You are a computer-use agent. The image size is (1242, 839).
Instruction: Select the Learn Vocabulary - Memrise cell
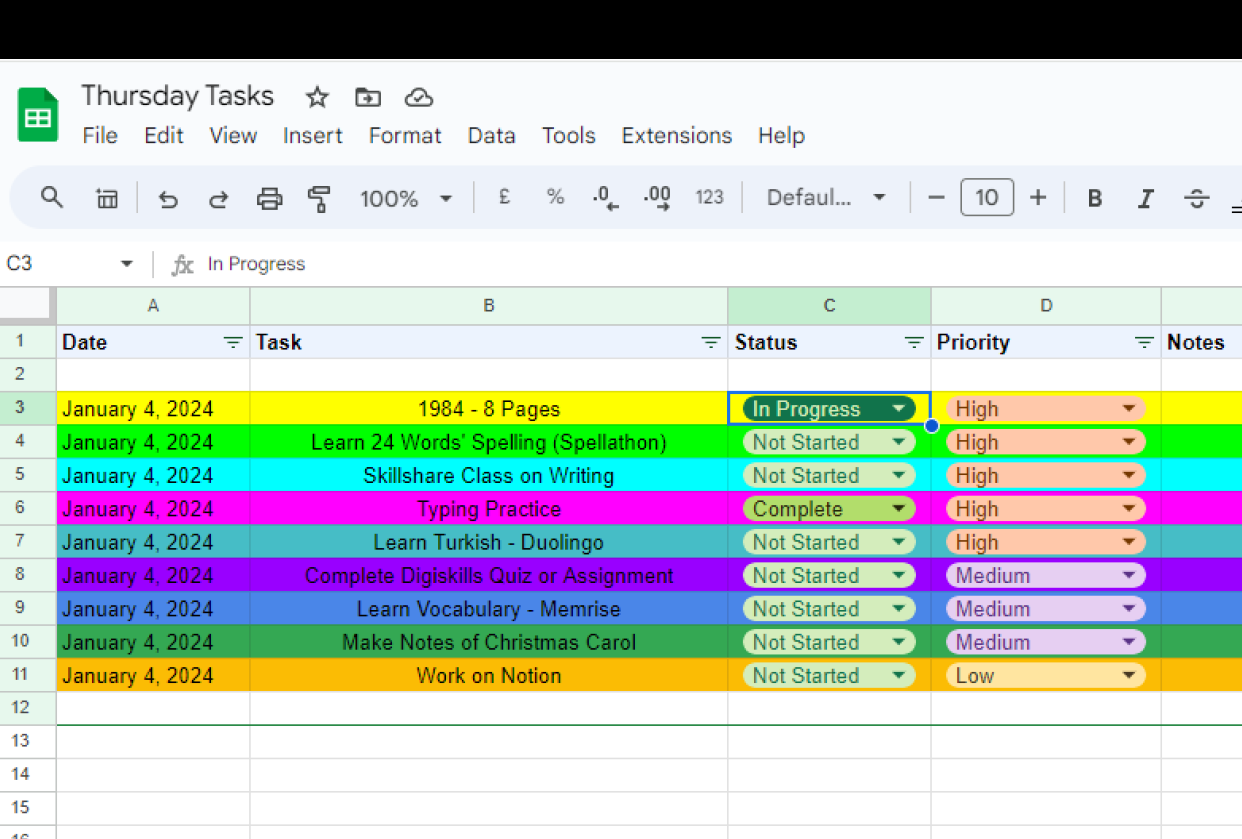(489, 609)
